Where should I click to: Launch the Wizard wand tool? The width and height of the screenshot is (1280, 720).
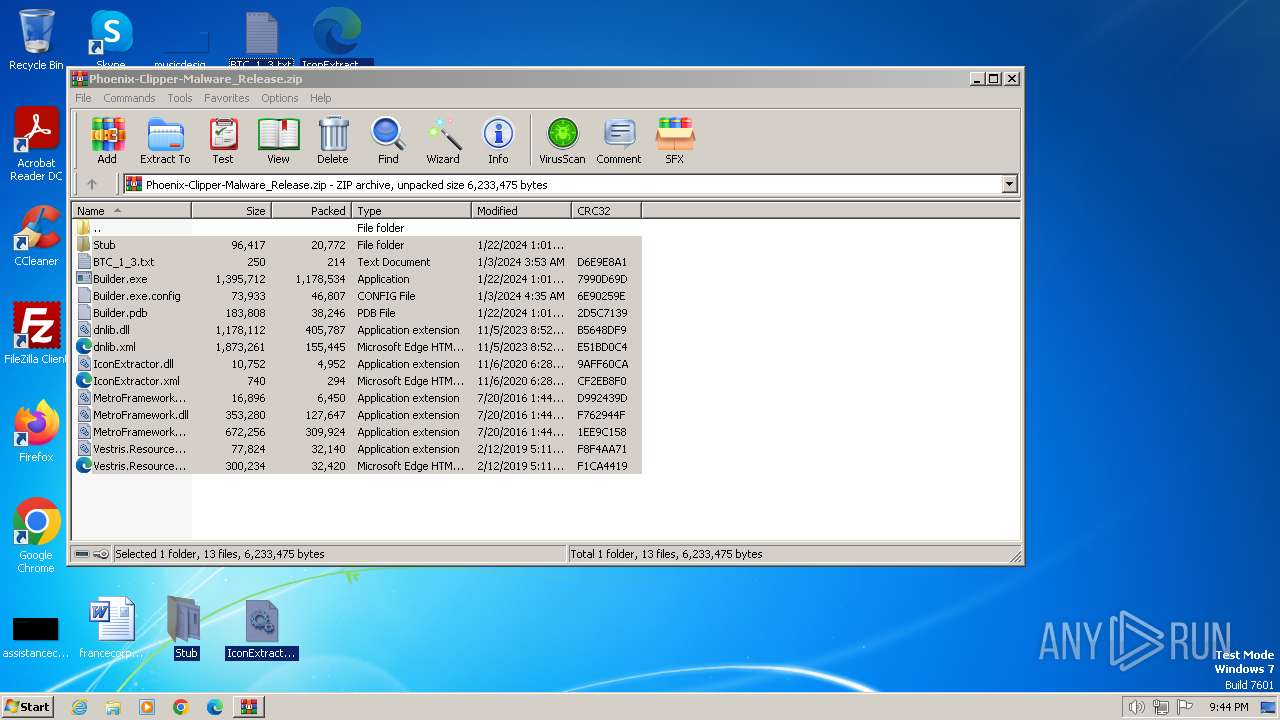click(443, 141)
